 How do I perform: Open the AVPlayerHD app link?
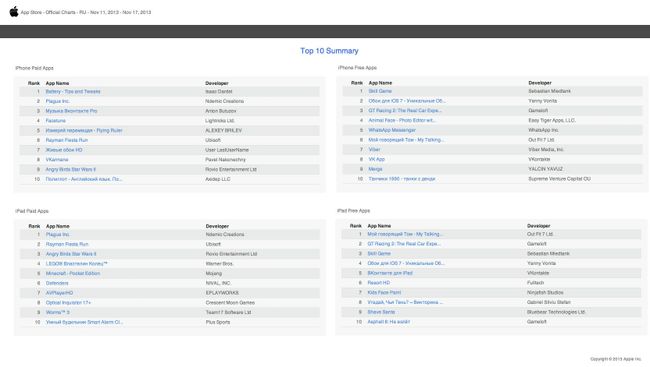click(x=59, y=293)
